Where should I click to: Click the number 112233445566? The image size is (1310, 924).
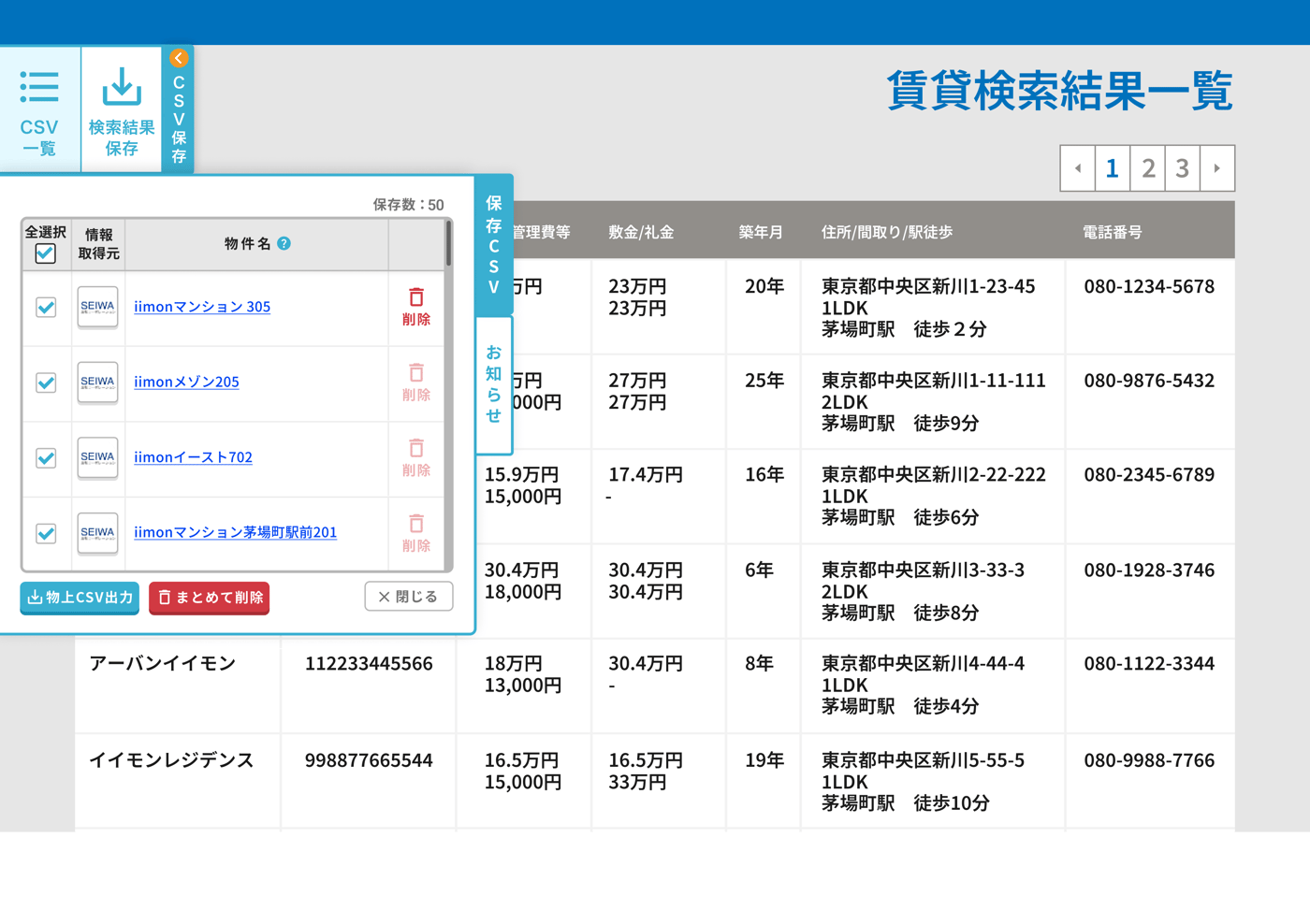coord(369,664)
